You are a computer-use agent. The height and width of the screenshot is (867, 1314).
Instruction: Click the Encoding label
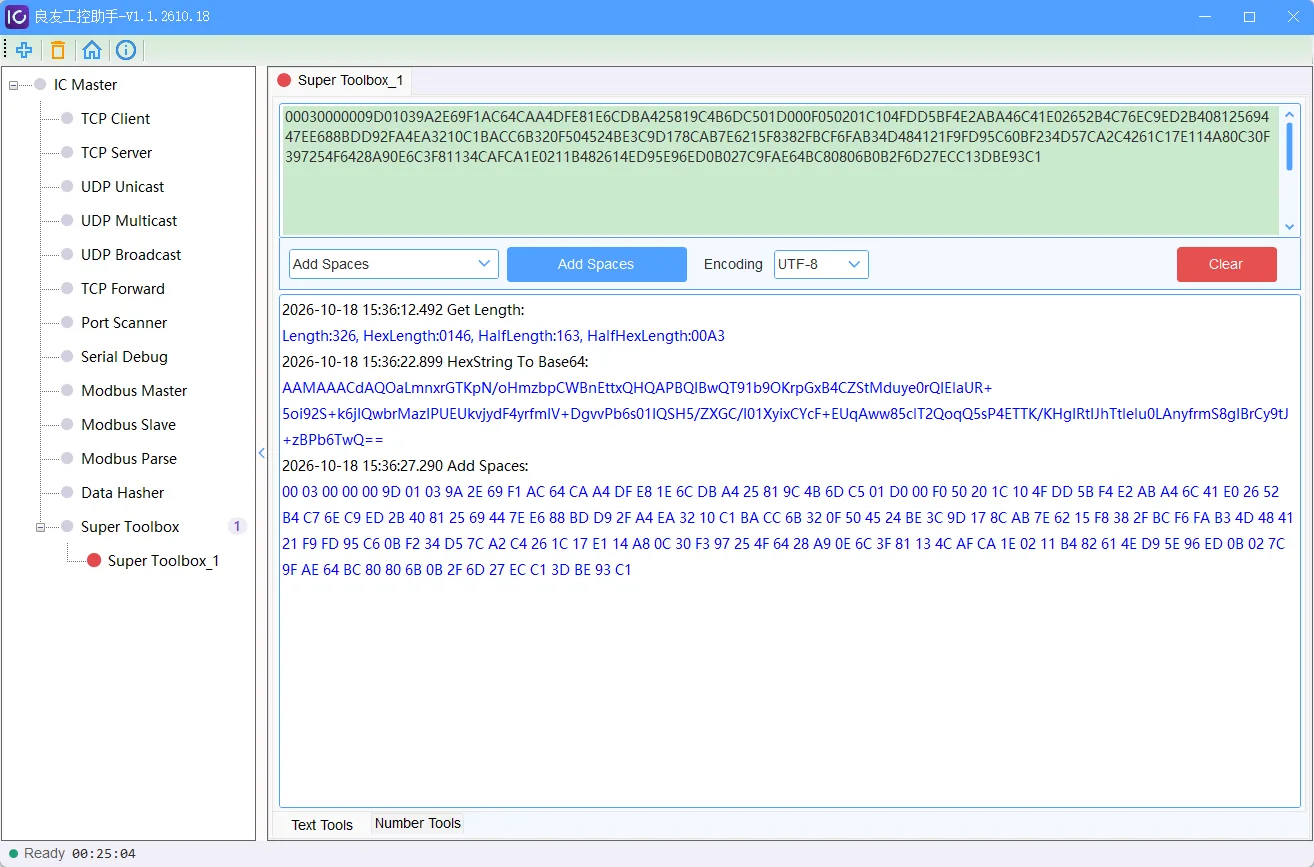pos(733,264)
